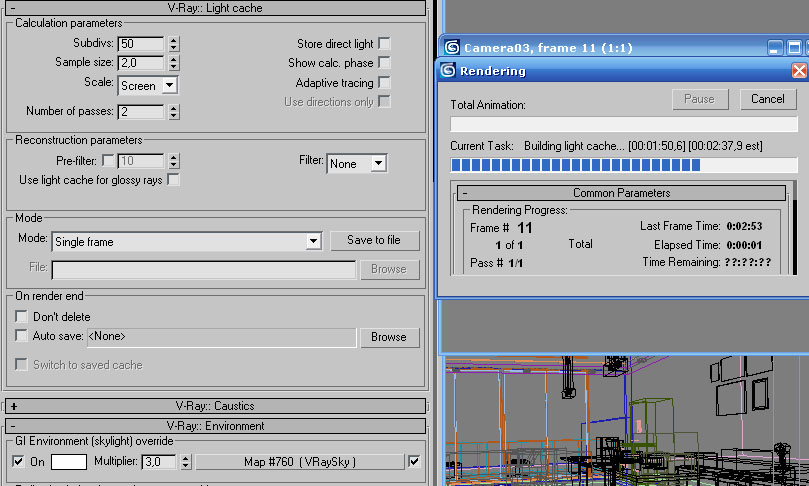This screenshot has height=486, width=809.
Task: Close the Rendering dialog
Action: tap(800, 71)
